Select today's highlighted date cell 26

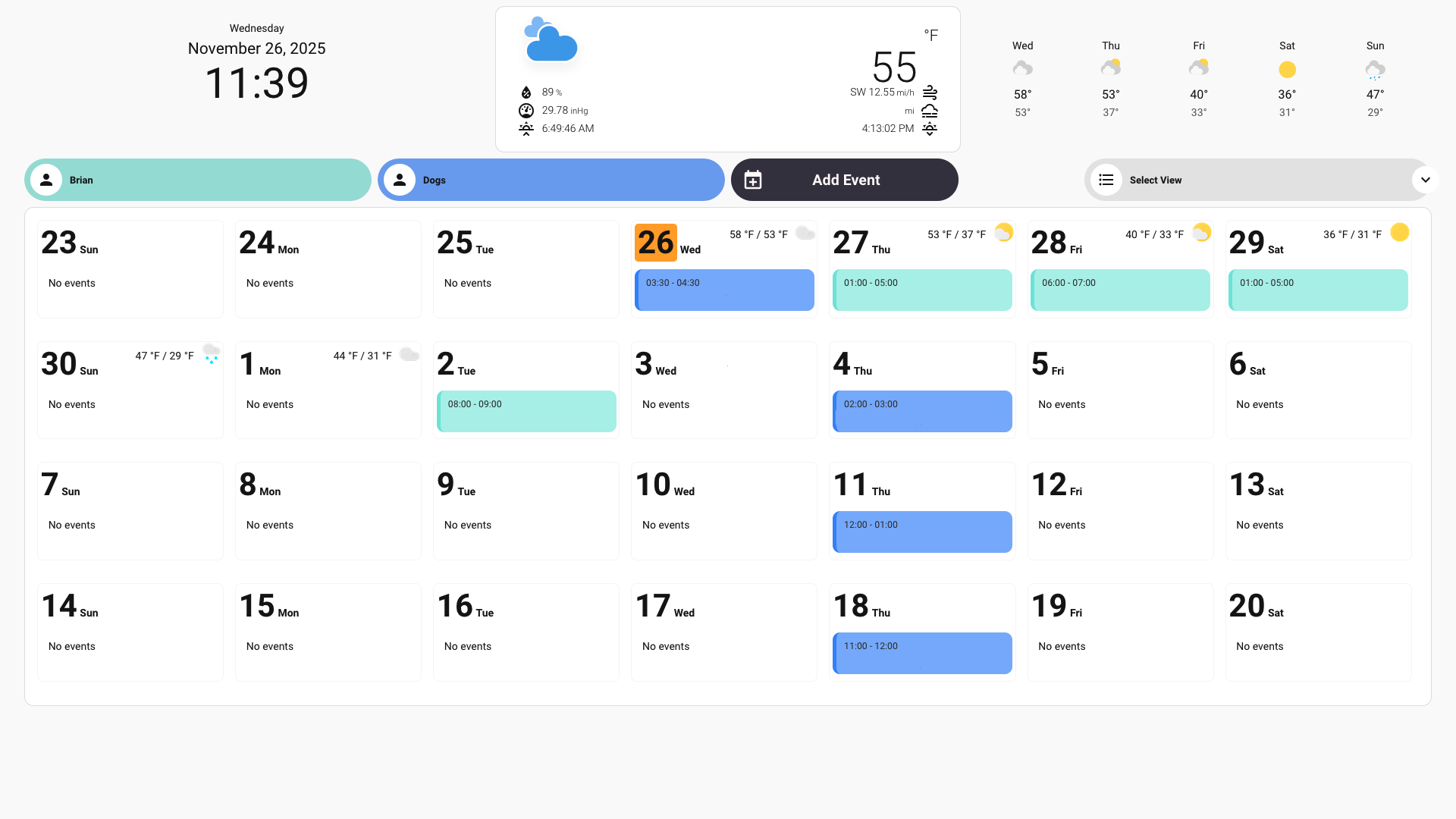pyautogui.click(x=655, y=242)
